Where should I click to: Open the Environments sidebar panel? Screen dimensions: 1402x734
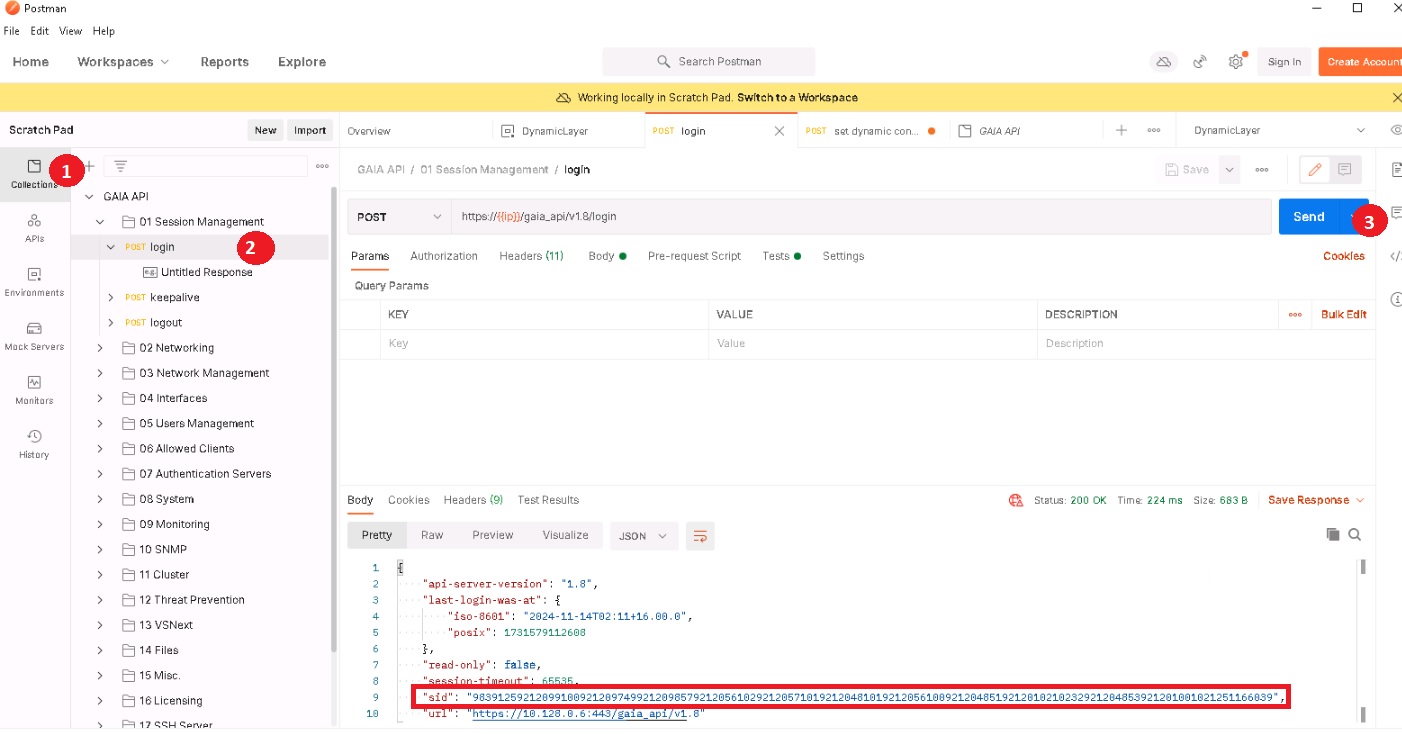[34, 282]
